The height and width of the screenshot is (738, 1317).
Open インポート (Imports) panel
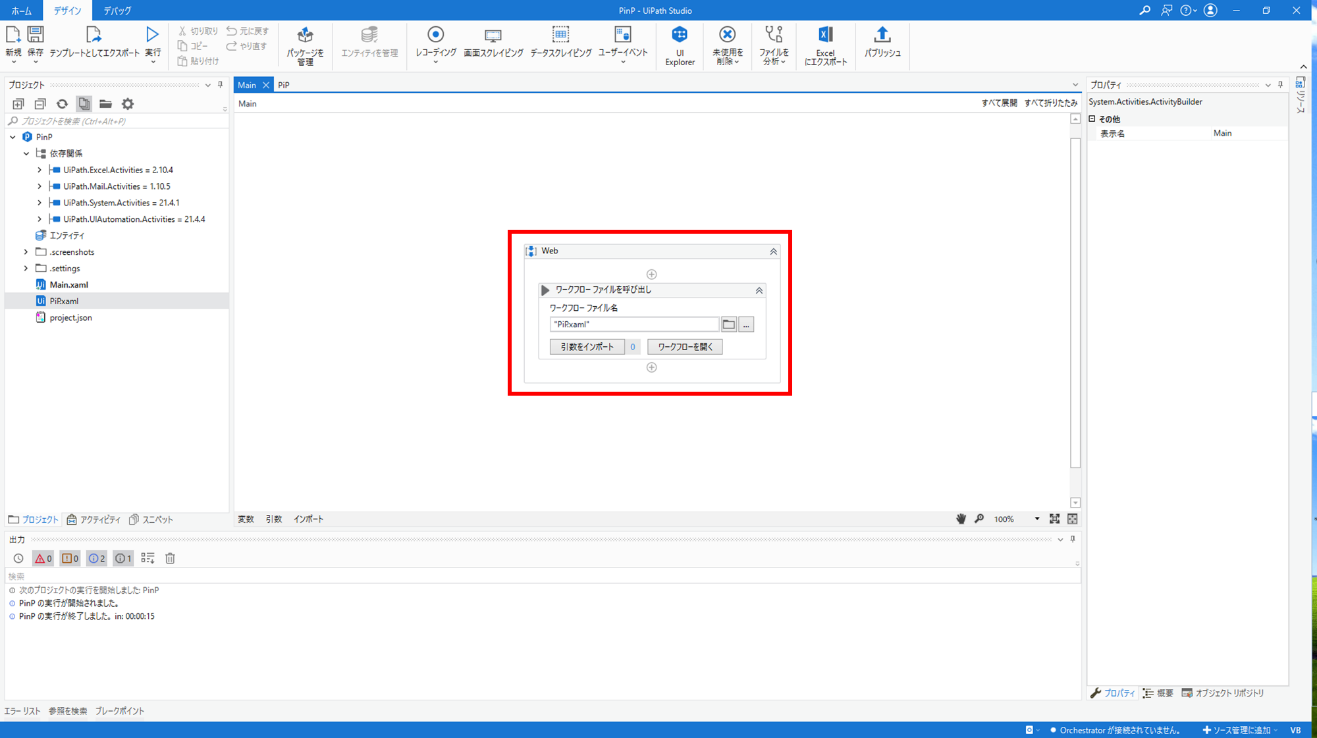[308, 520]
